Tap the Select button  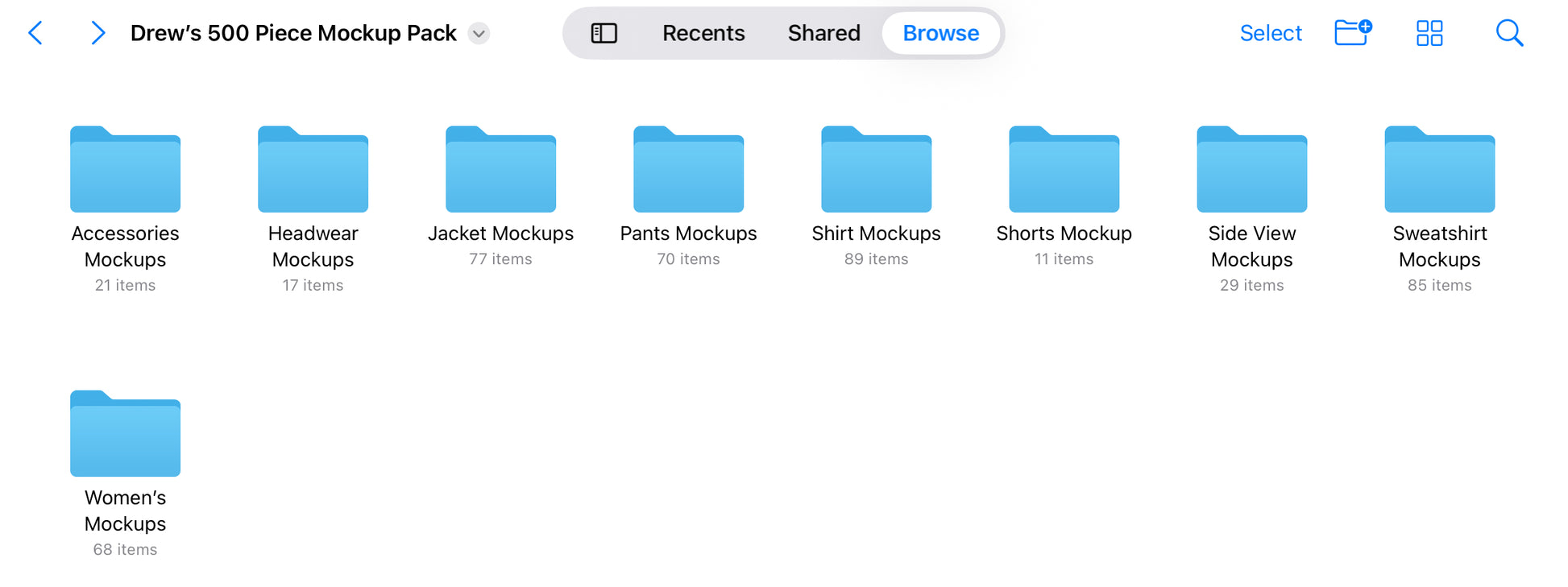(1270, 33)
